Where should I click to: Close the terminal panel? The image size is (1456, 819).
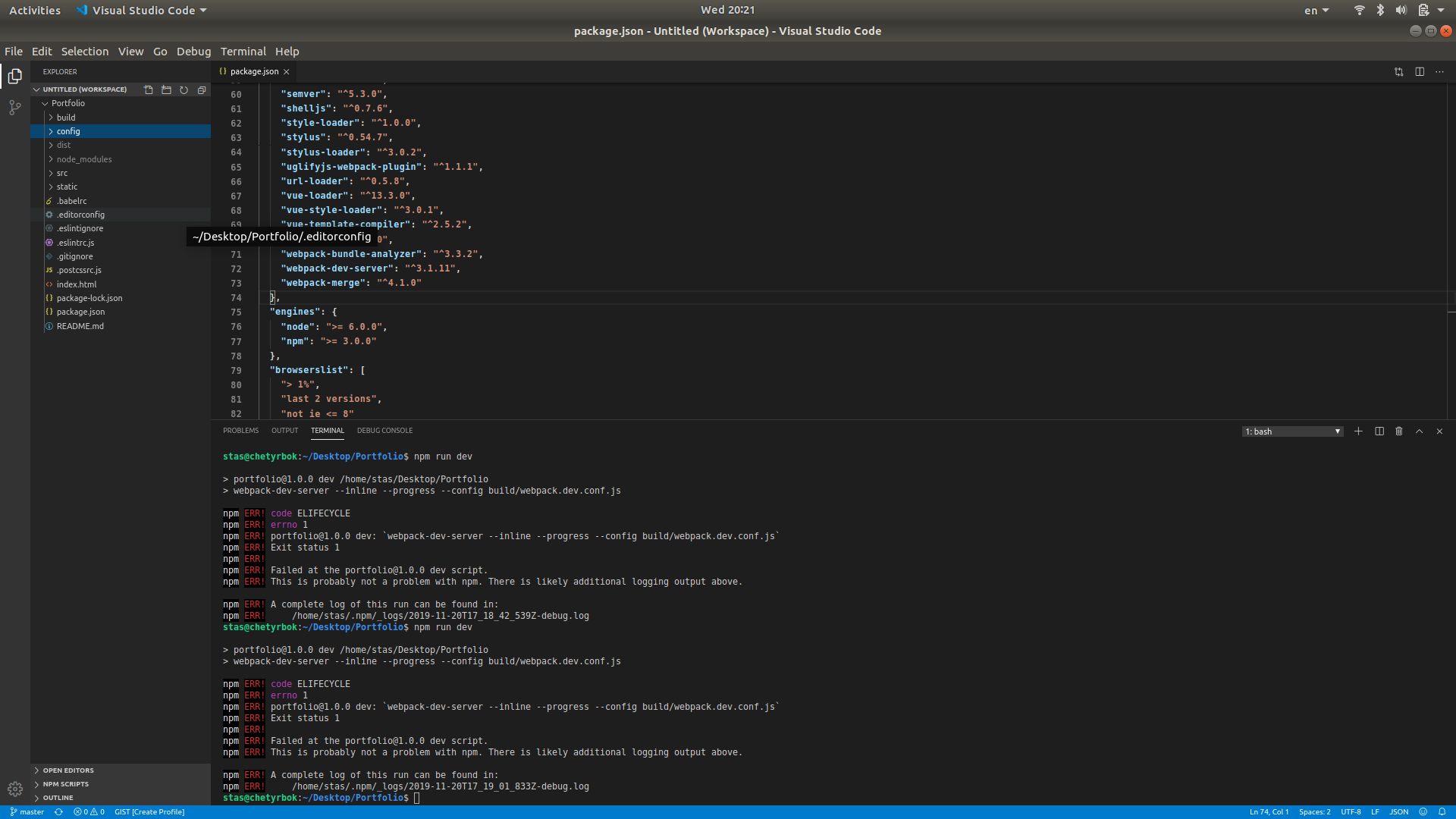[x=1439, y=431]
